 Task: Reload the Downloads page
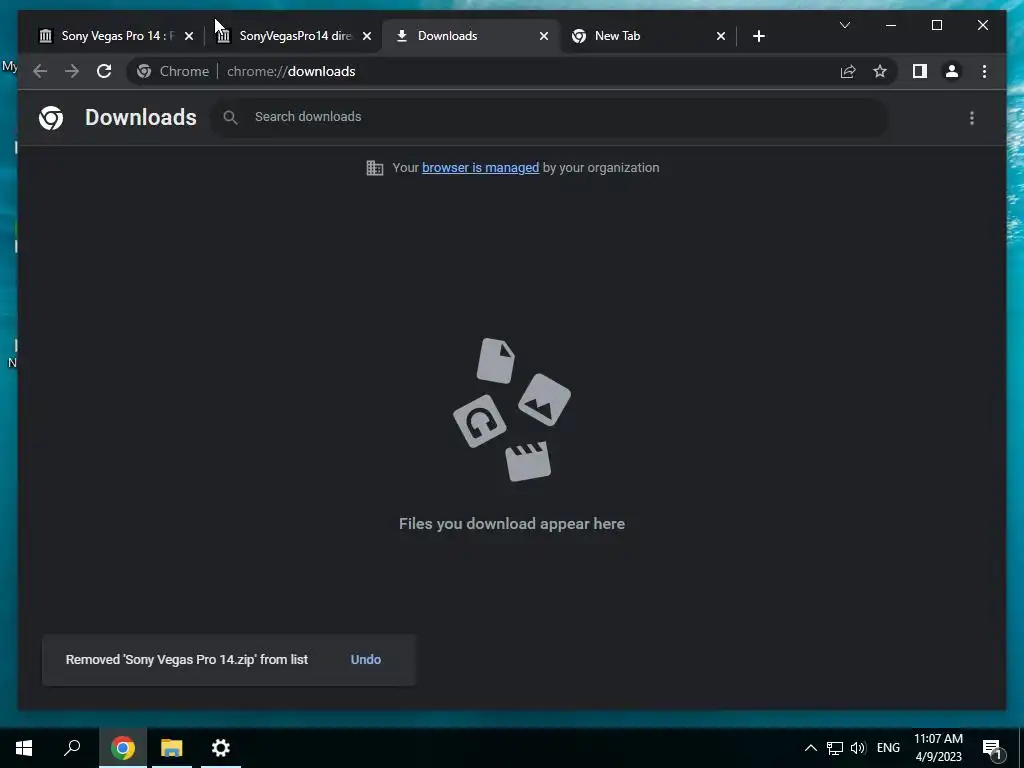tap(104, 71)
